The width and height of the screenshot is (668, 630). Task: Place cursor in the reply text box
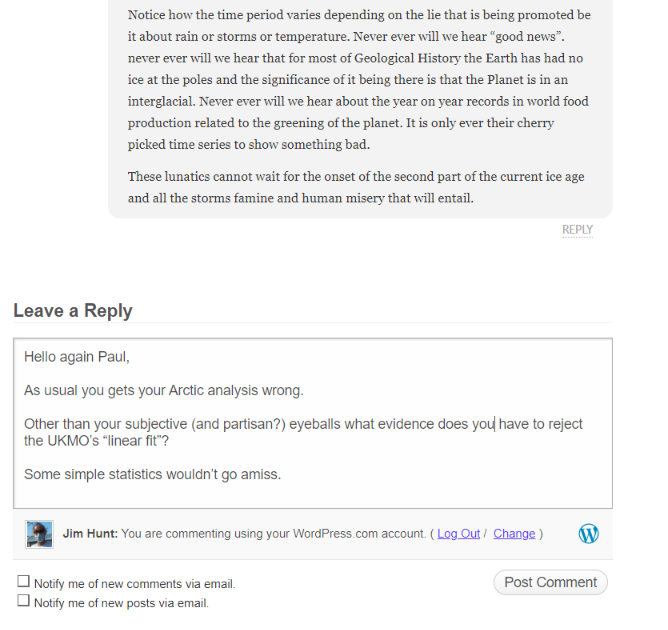tap(313, 423)
